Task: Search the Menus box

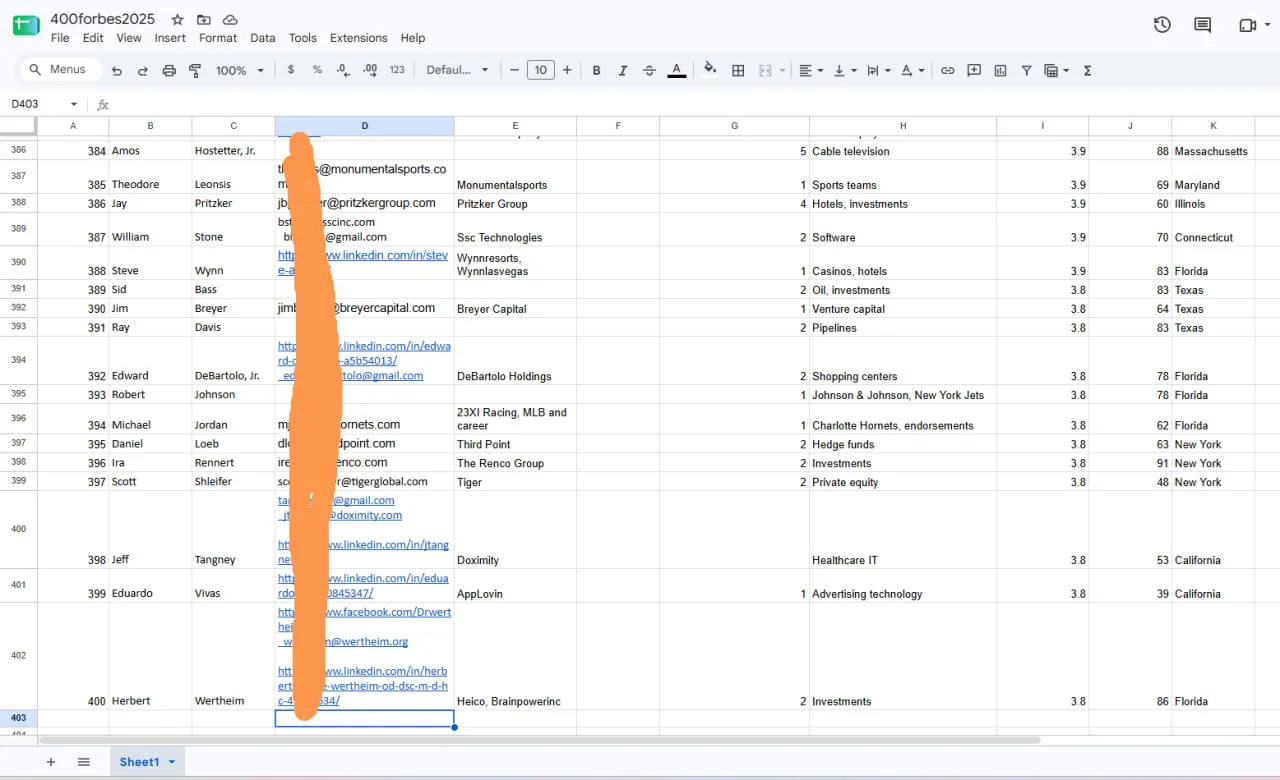Action: point(61,70)
